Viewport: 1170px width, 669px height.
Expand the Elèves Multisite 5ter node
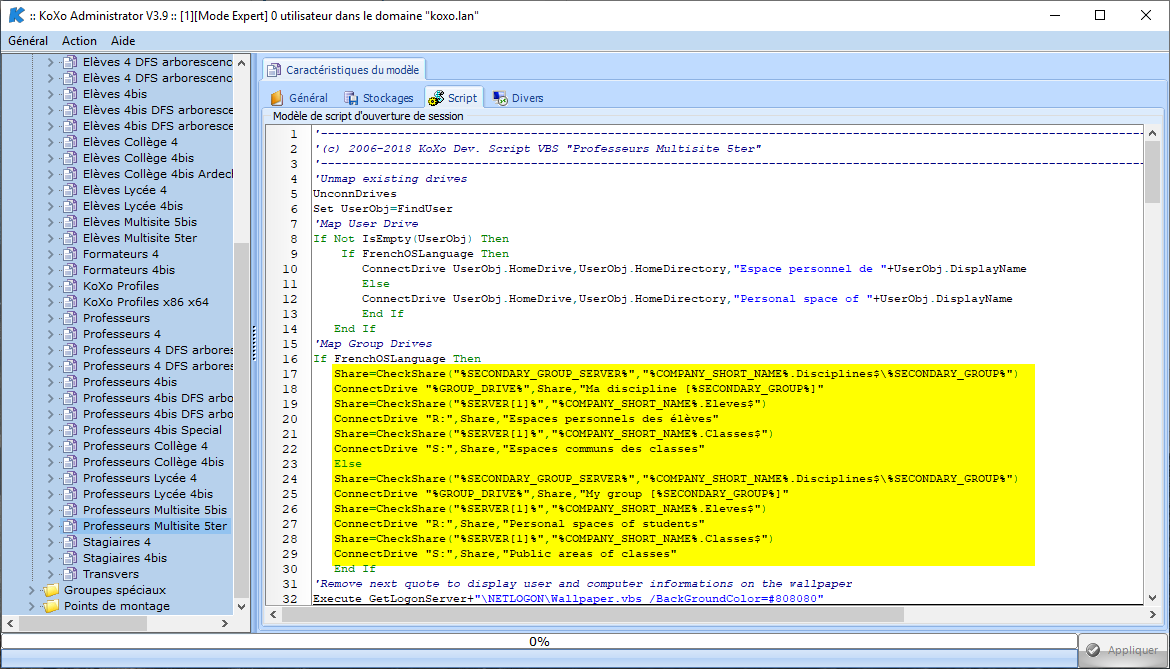tap(51, 238)
